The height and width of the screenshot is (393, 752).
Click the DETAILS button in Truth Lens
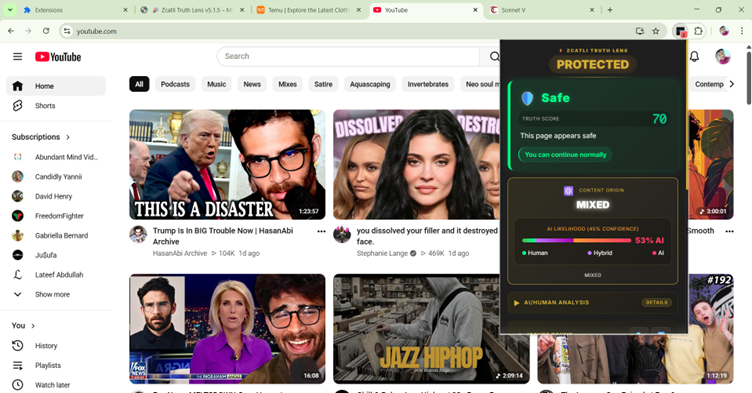click(x=656, y=303)
